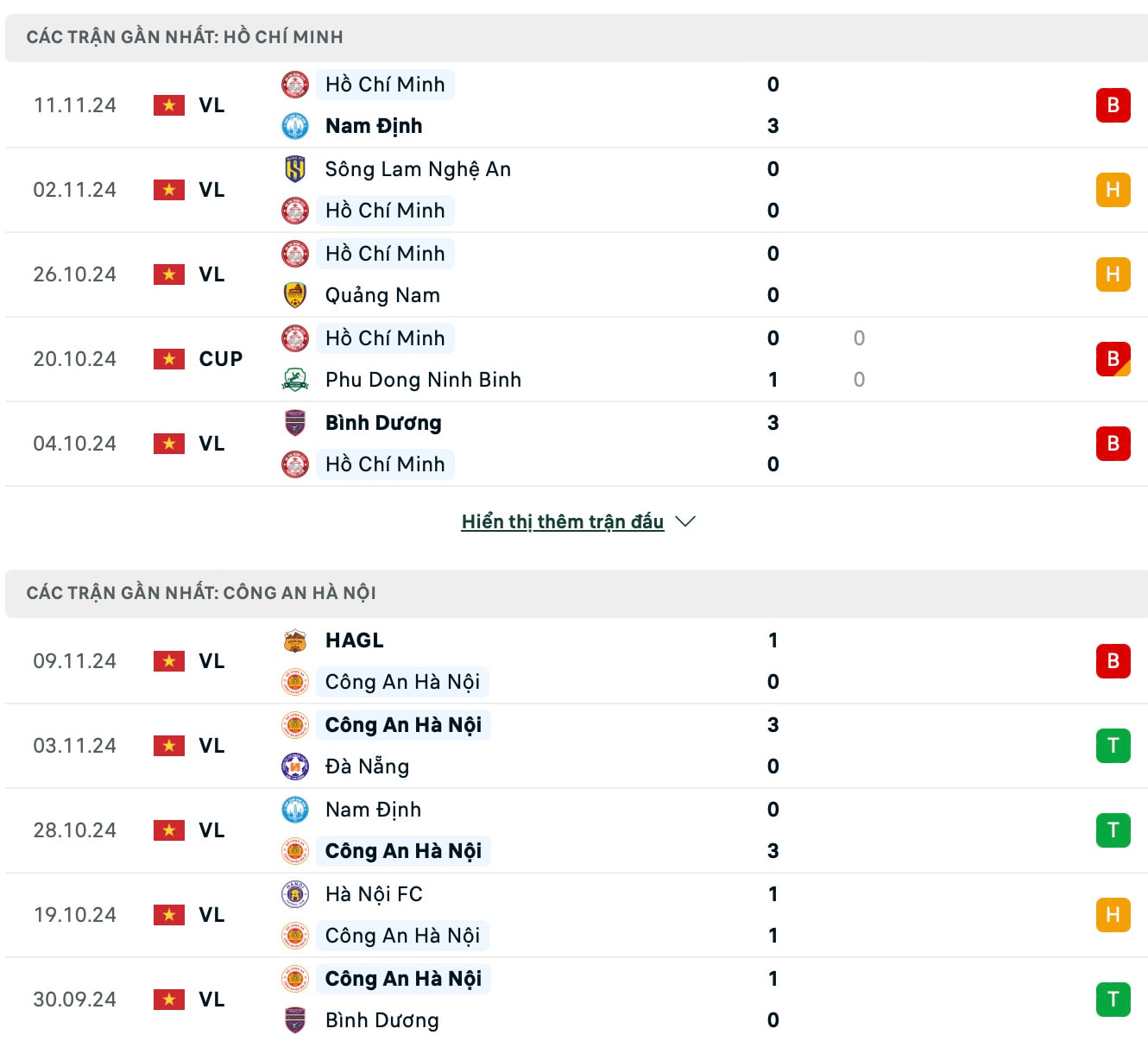Click Bình Dương crest in 30.09.24 match
This screenshot has height=1041, width=1148.
295,1020
